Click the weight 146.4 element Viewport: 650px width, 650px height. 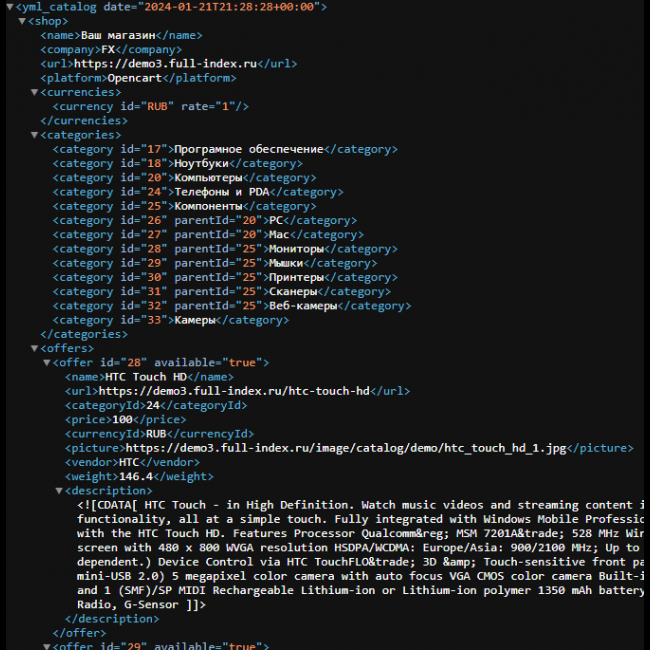click(x=138, y=477)
